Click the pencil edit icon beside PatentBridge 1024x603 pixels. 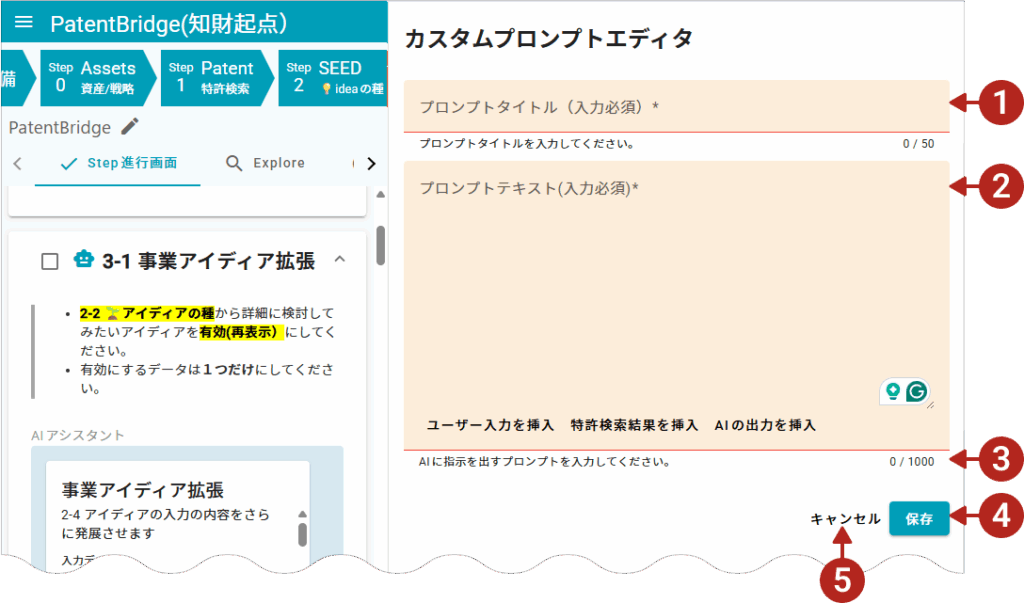coord(130,127)
